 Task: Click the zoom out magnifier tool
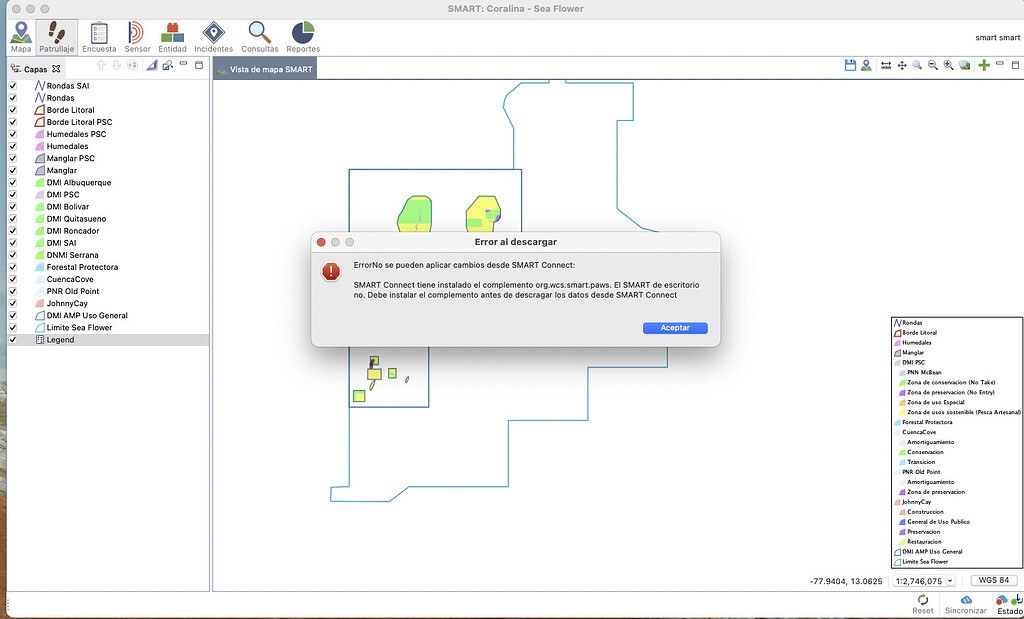[933, 65]
